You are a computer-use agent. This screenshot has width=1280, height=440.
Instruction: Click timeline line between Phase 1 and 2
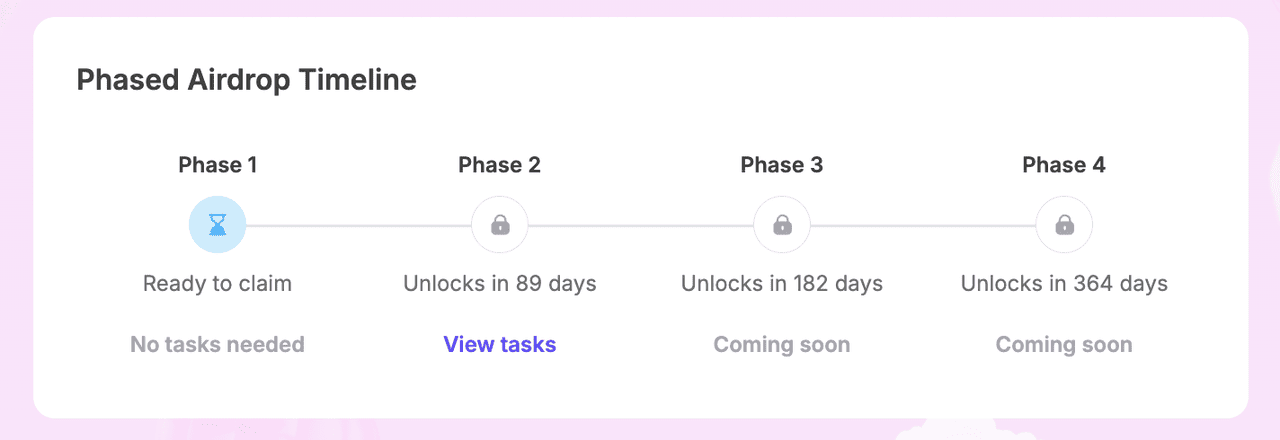click(x=359, y=226)
